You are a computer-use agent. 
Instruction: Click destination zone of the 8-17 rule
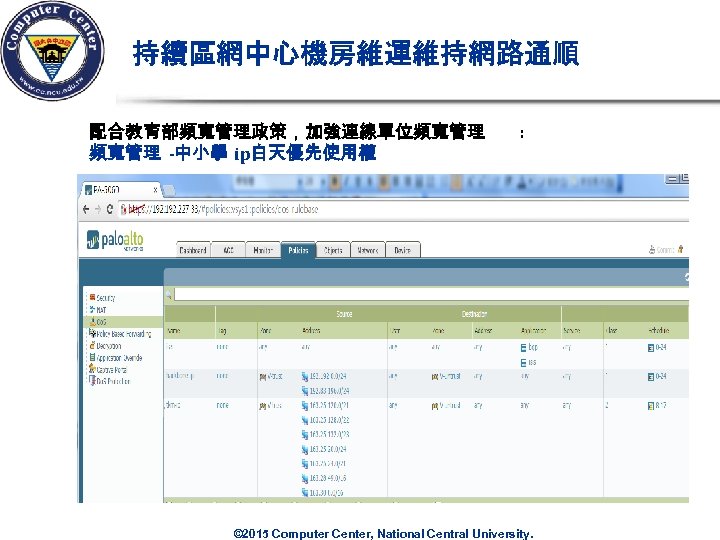446,406
